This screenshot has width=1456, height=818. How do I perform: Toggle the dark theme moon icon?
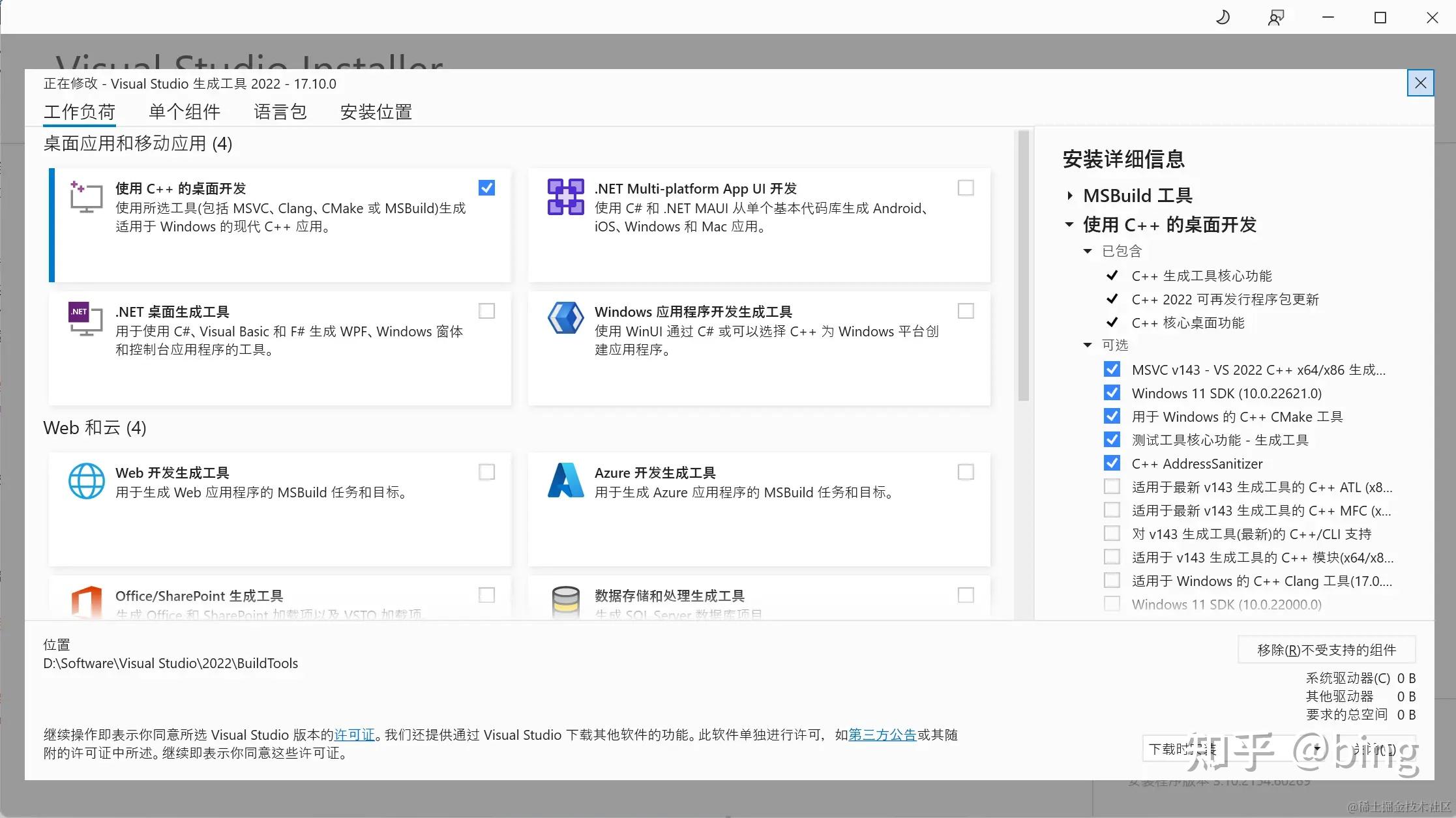pos(1223,18)
